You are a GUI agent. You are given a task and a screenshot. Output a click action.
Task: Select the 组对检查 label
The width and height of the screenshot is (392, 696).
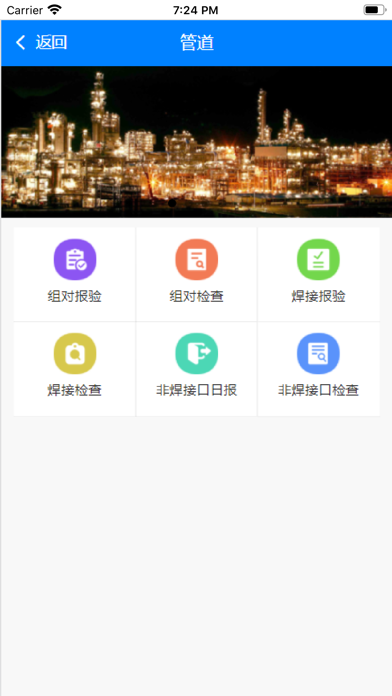click(196, 297)
